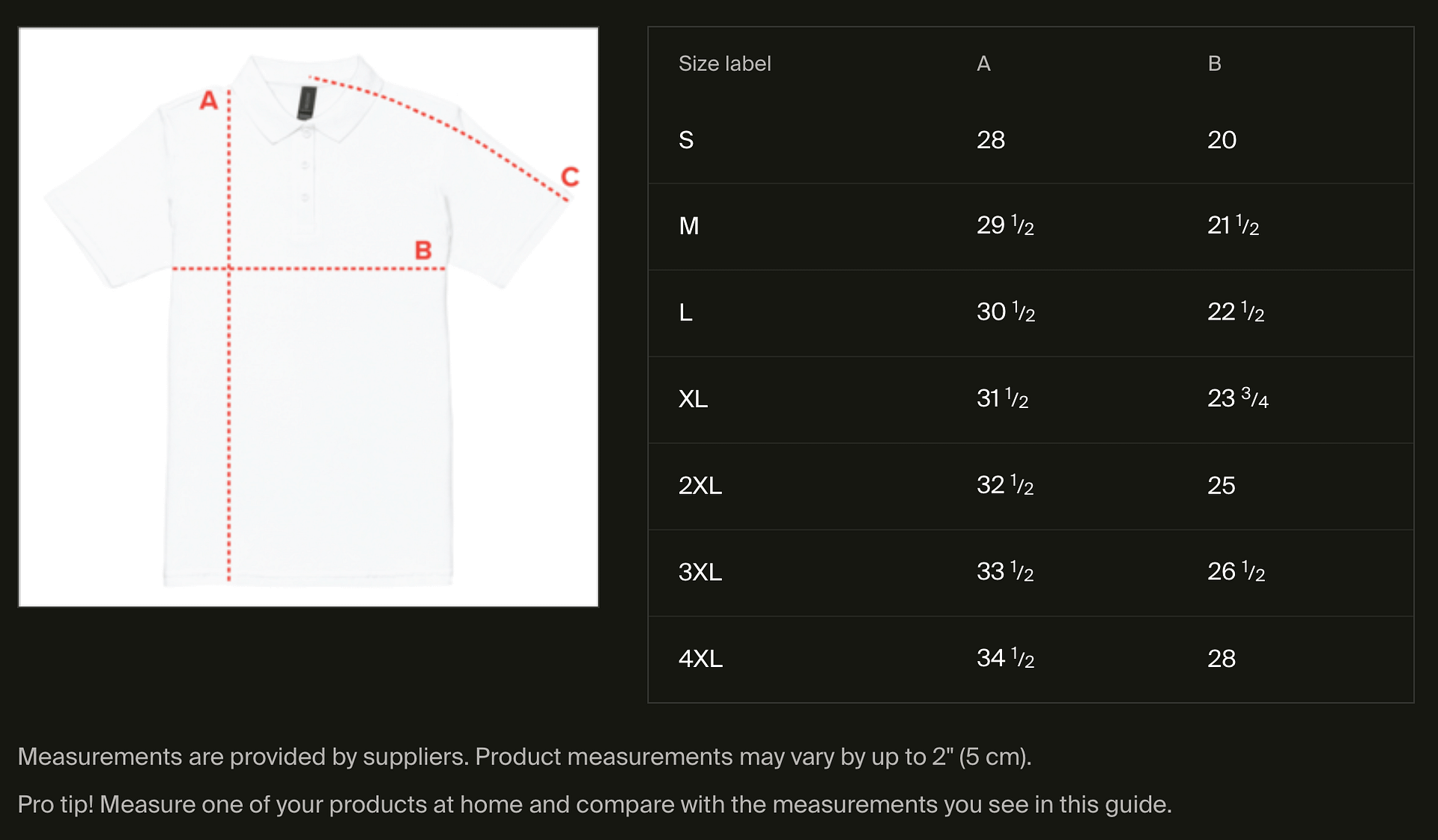Click the B value 25 for 2XL
The image size is (1438, 840).
(1221, 486)
